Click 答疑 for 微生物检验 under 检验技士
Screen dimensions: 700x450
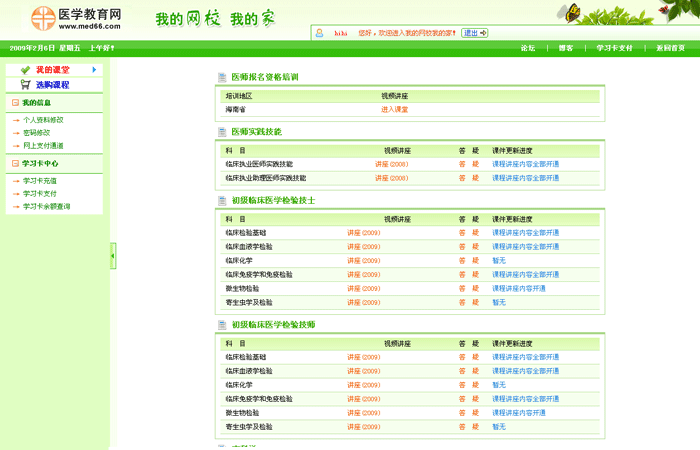(x=469, y=289)
